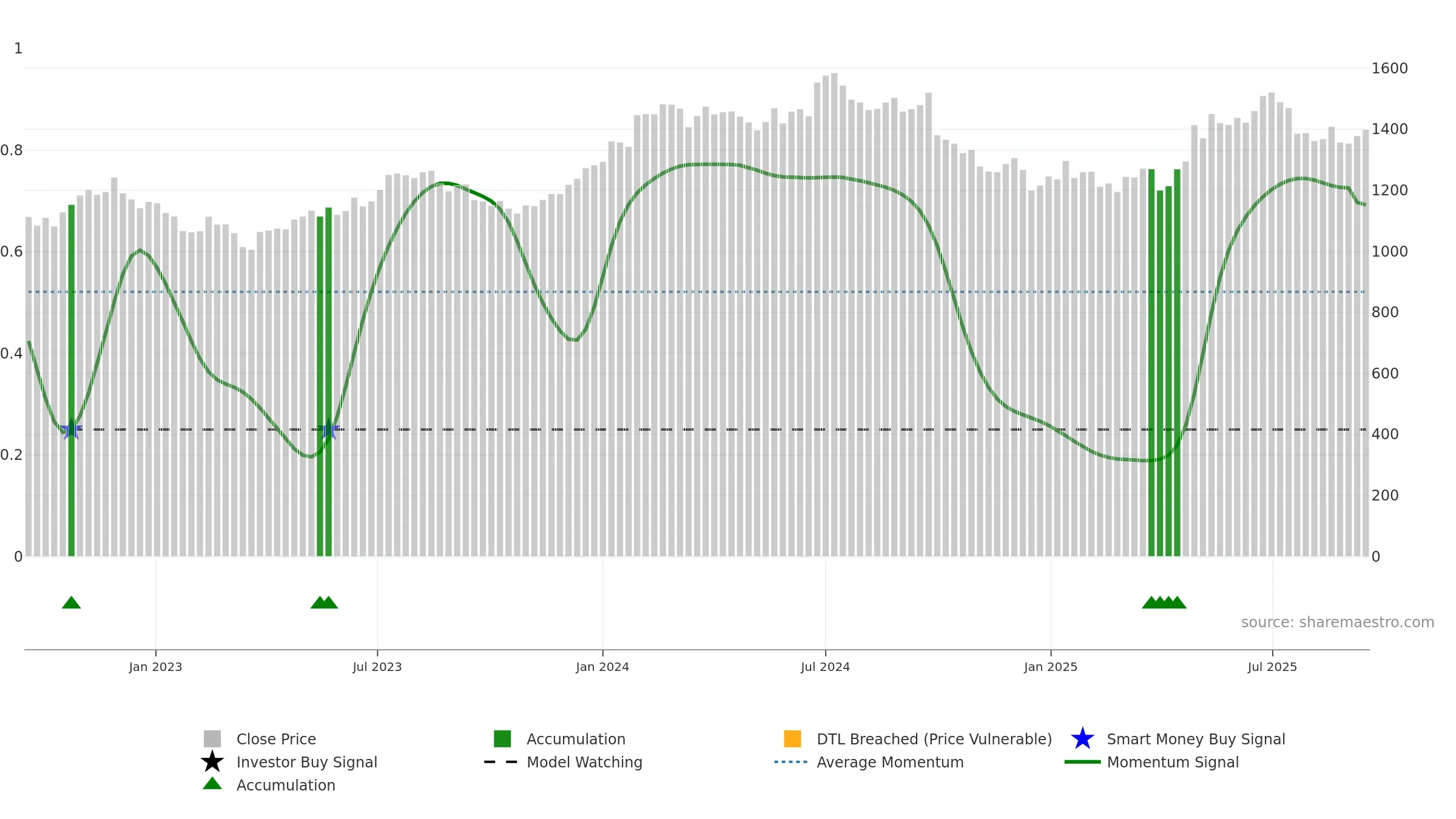Screen dimensions: 1456x819
Task: Click the Jul 2024 axis label
Action: coord(825,667)
